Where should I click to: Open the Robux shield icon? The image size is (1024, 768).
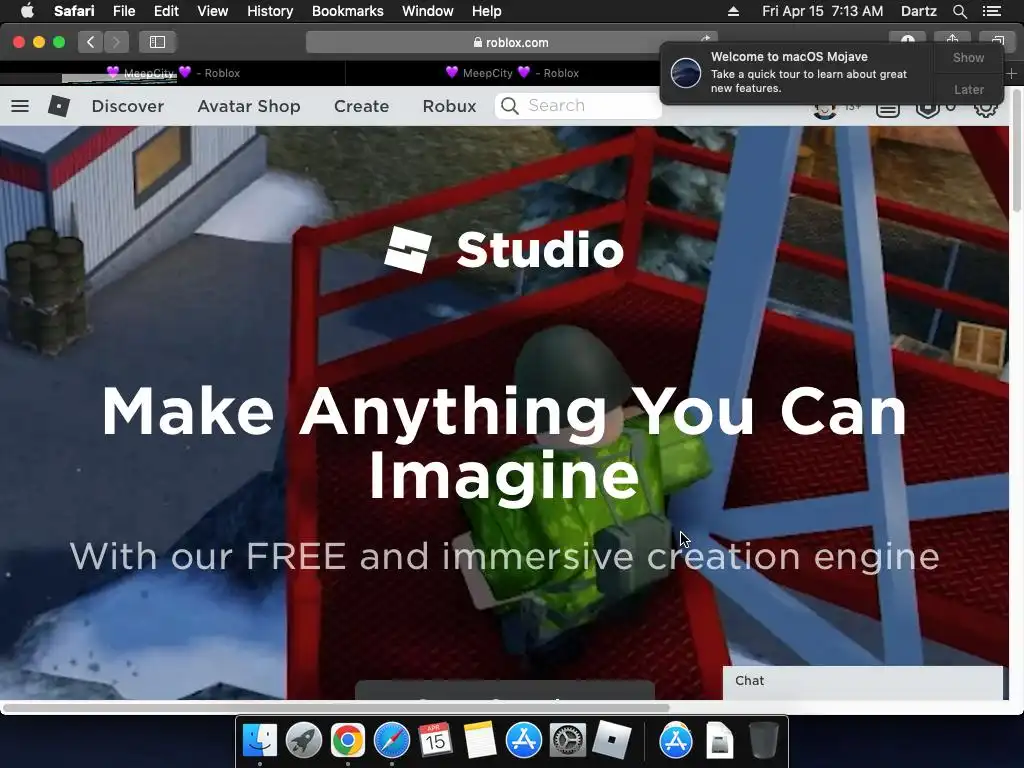927,110
